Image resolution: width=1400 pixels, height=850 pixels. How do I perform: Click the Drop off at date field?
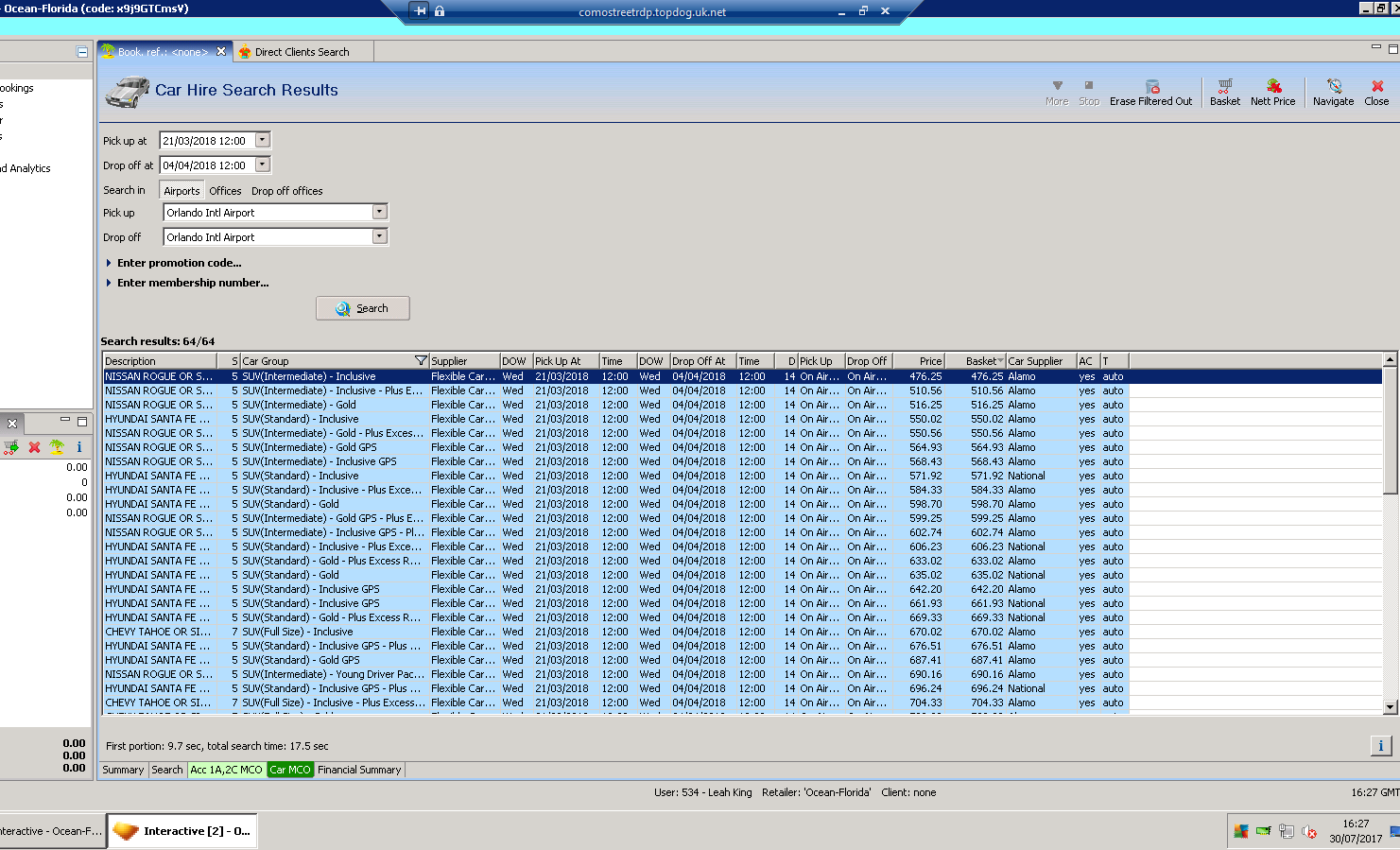(x=208, y=165)
